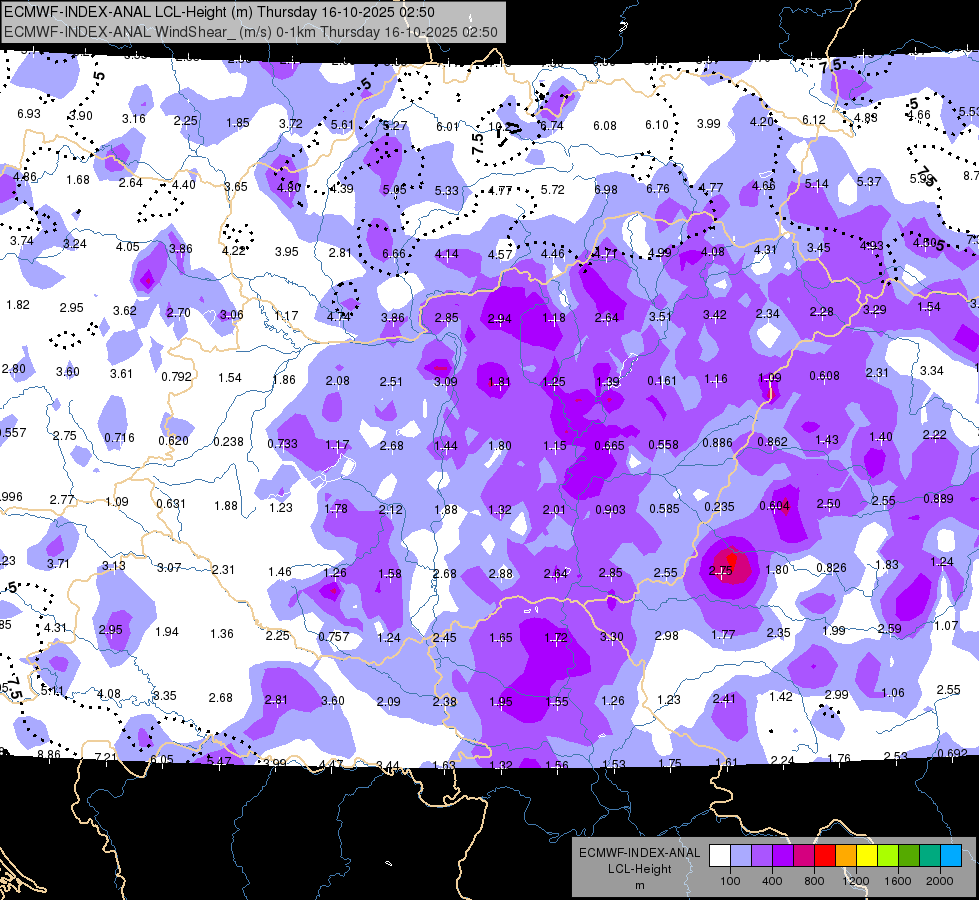Click the wind shear value 0.631
Image resolution: width=979 pixels, height=900 pixels.
click(x=171, y=503)
